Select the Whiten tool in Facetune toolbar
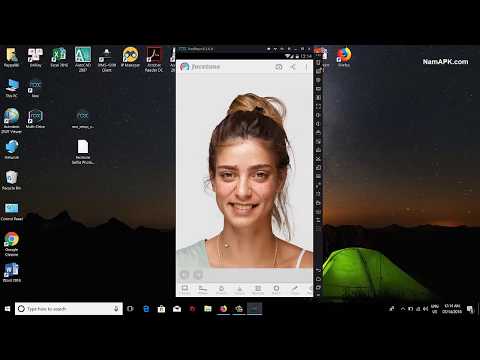480x360 pixels. coord(203,289)
